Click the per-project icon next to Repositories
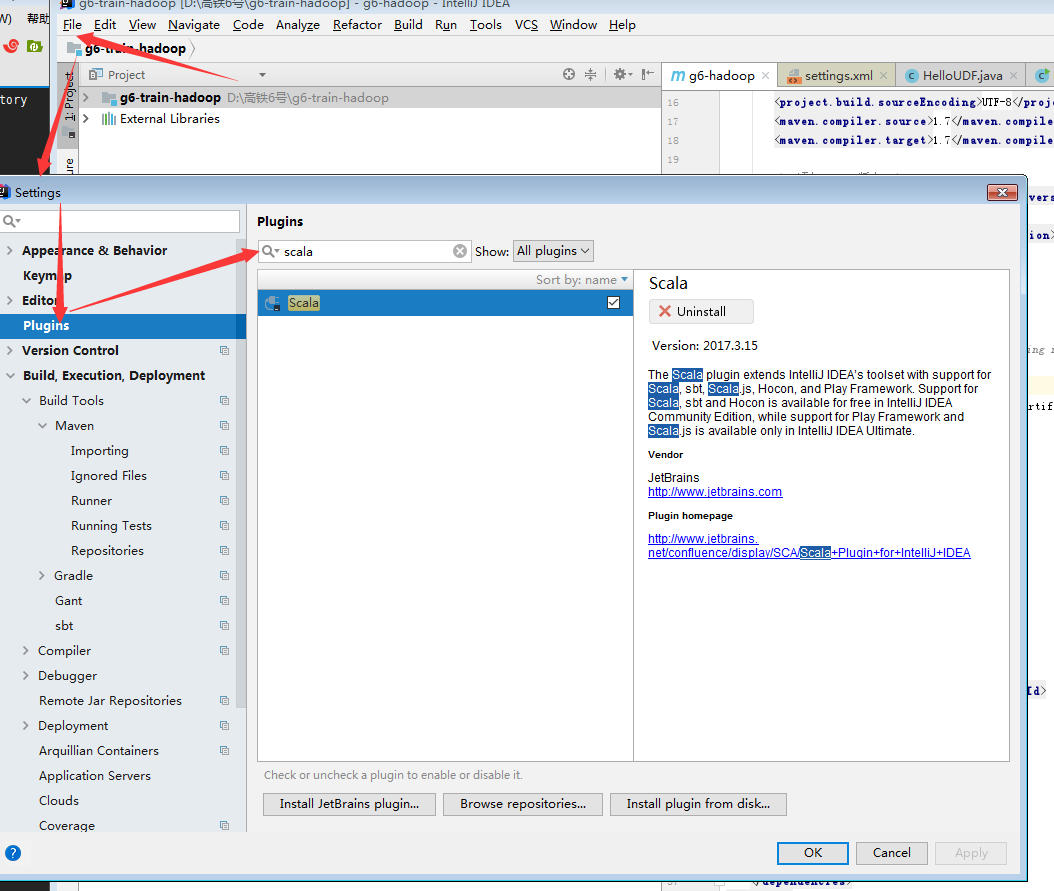This screenshot has width=1054, height=891. 225,550
